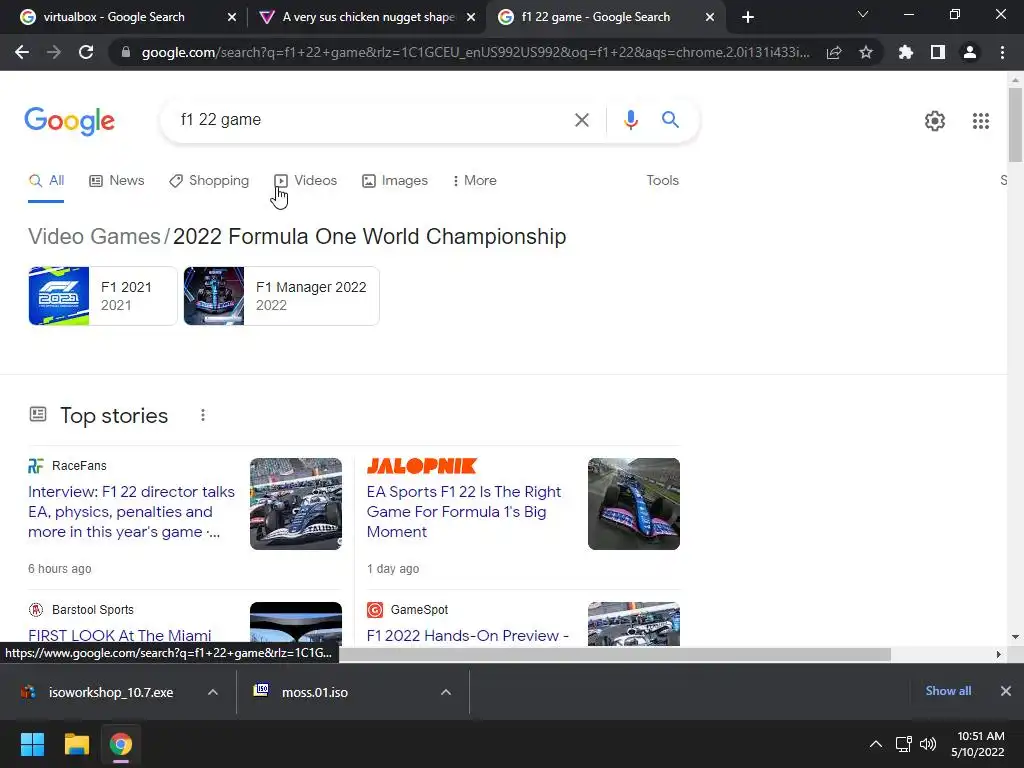Image resolution: width=1024 pixels, height=768 pixels.
Task: Go back to the previous page
Action: click(x=22, y=52)
